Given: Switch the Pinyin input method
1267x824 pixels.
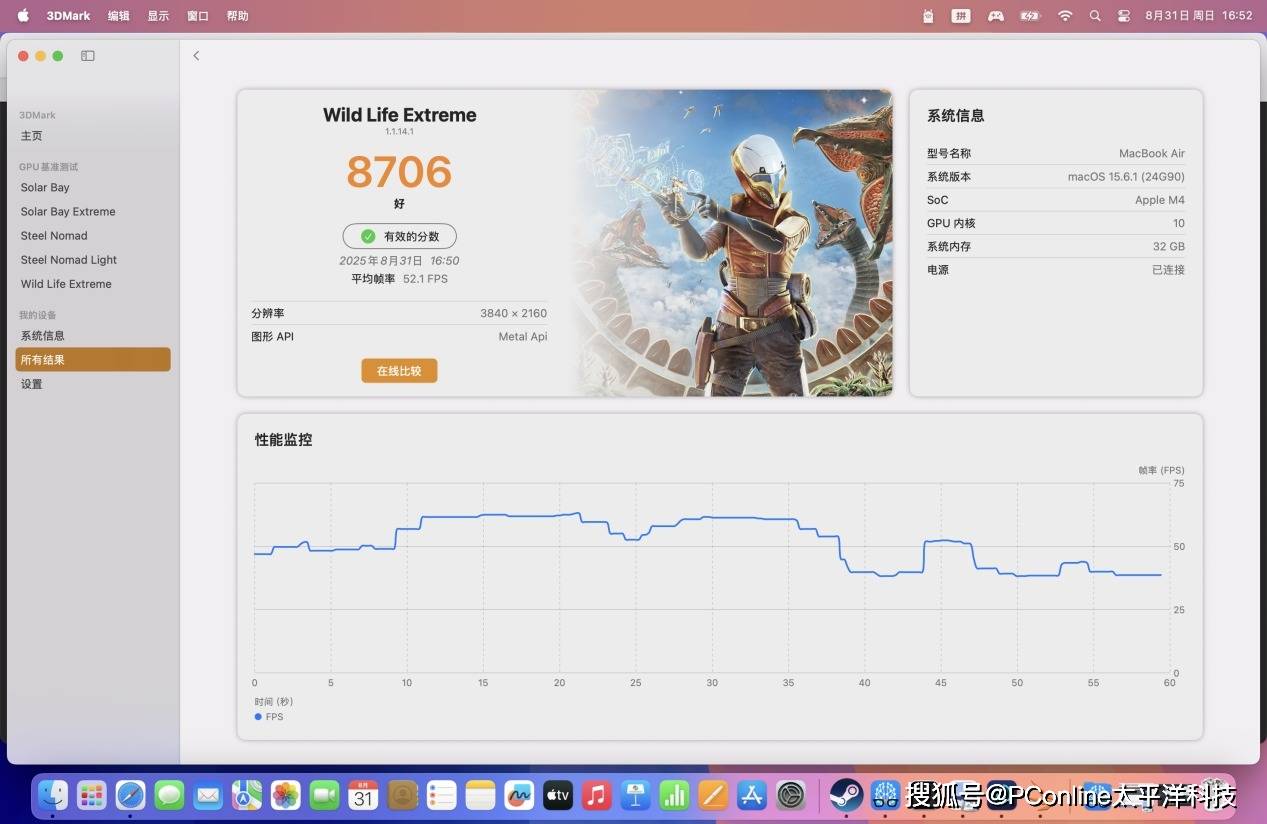Looking at the screenshot, I should point(961,15).
